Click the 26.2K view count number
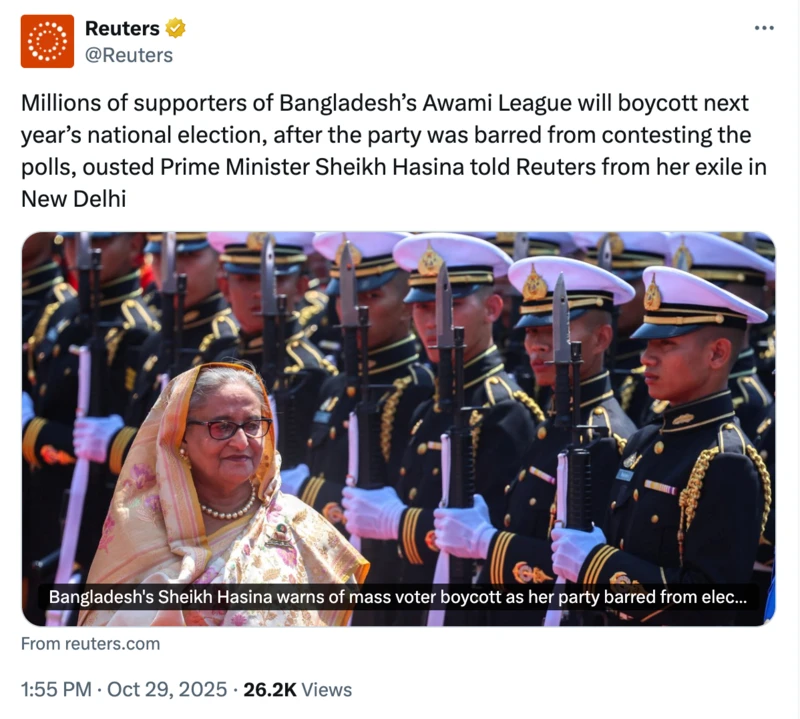 click(x=272, y=689)
